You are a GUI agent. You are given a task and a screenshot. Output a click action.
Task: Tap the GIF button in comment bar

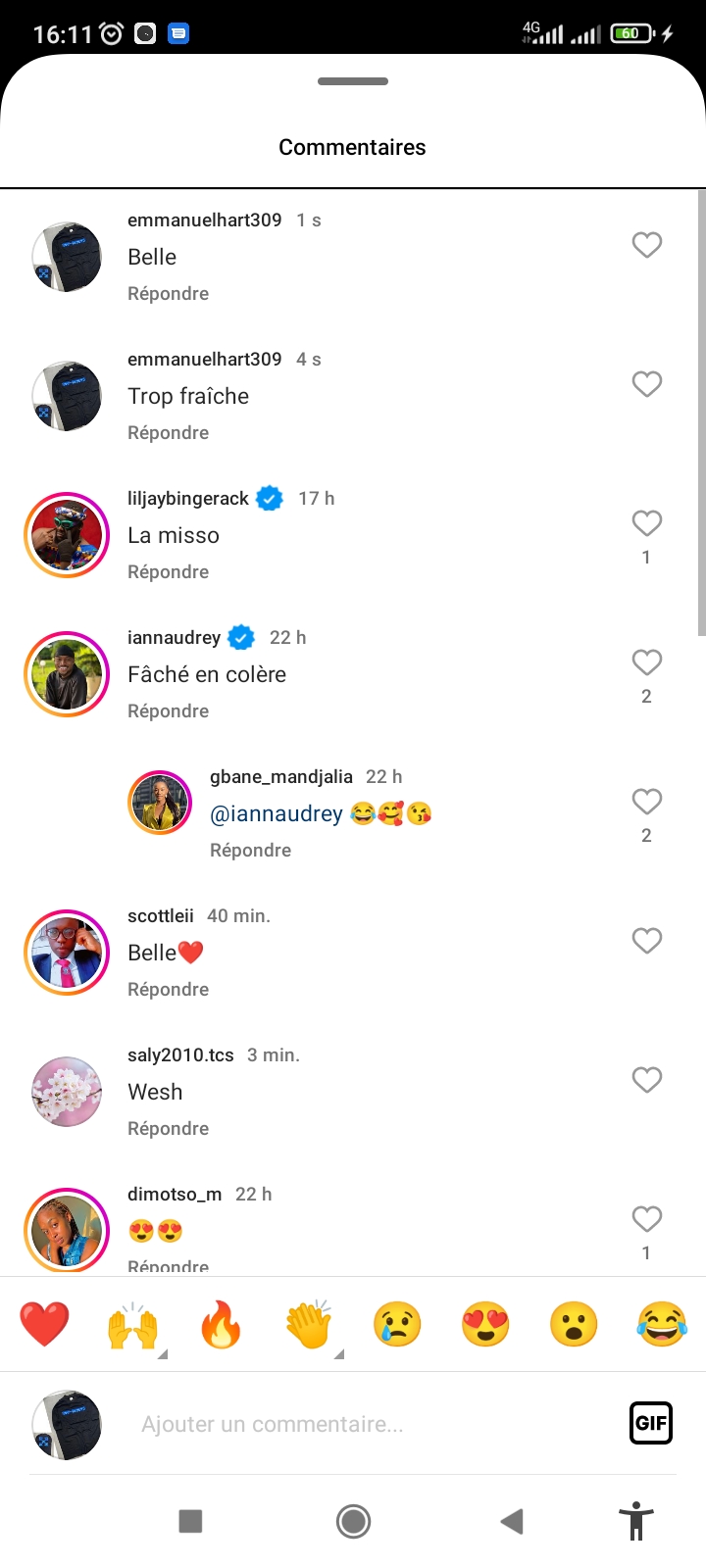(x=650, y=1423)
